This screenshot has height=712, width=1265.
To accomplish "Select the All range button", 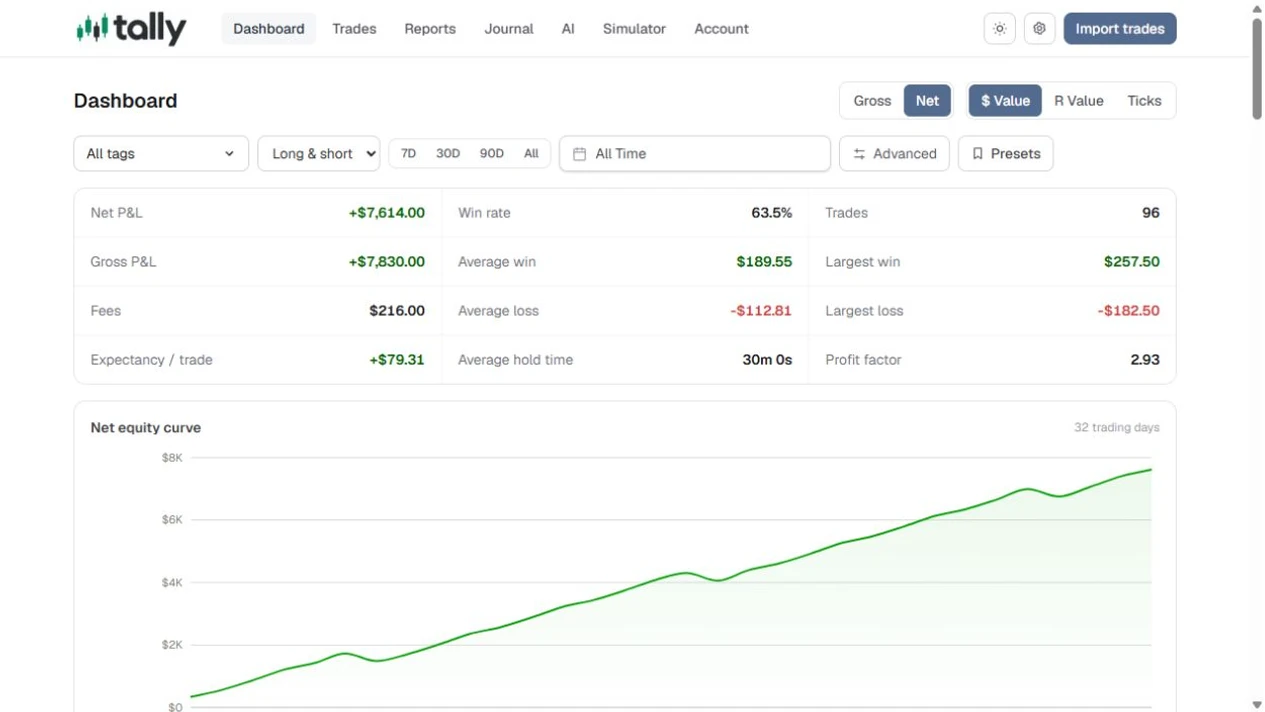I will coord(531,154).
